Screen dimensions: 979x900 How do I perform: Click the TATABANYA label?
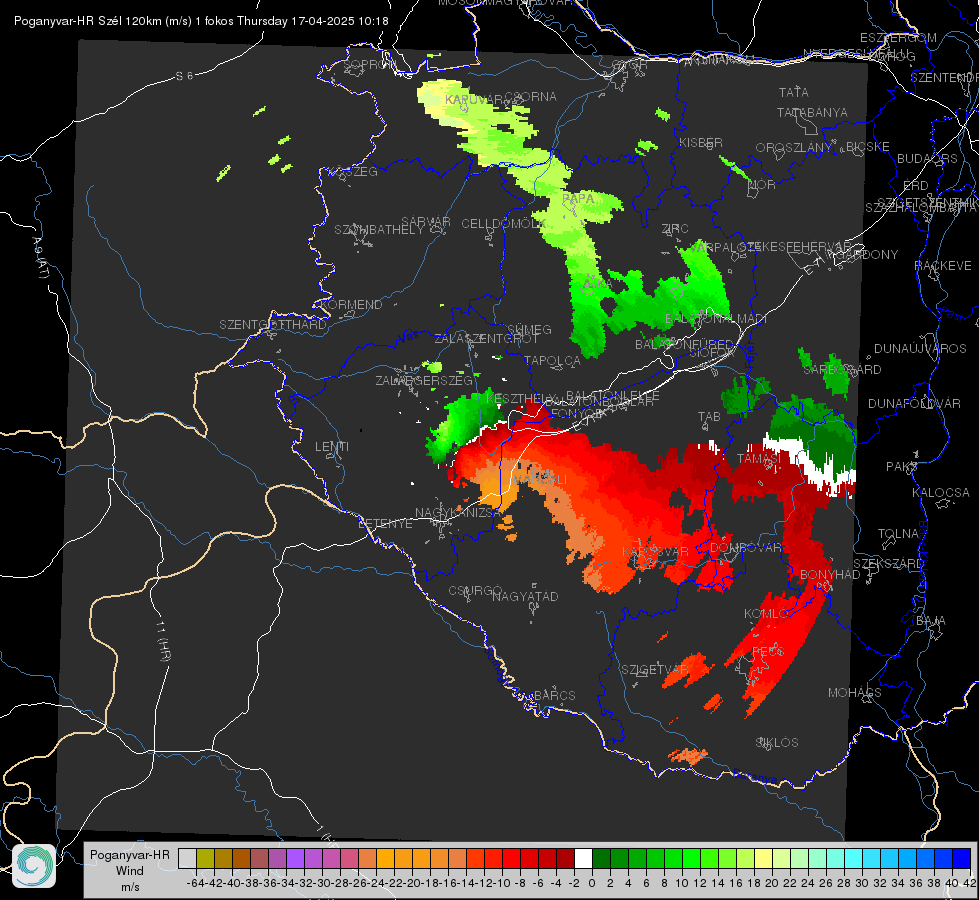pyautogui.click(x=812, y=113)
